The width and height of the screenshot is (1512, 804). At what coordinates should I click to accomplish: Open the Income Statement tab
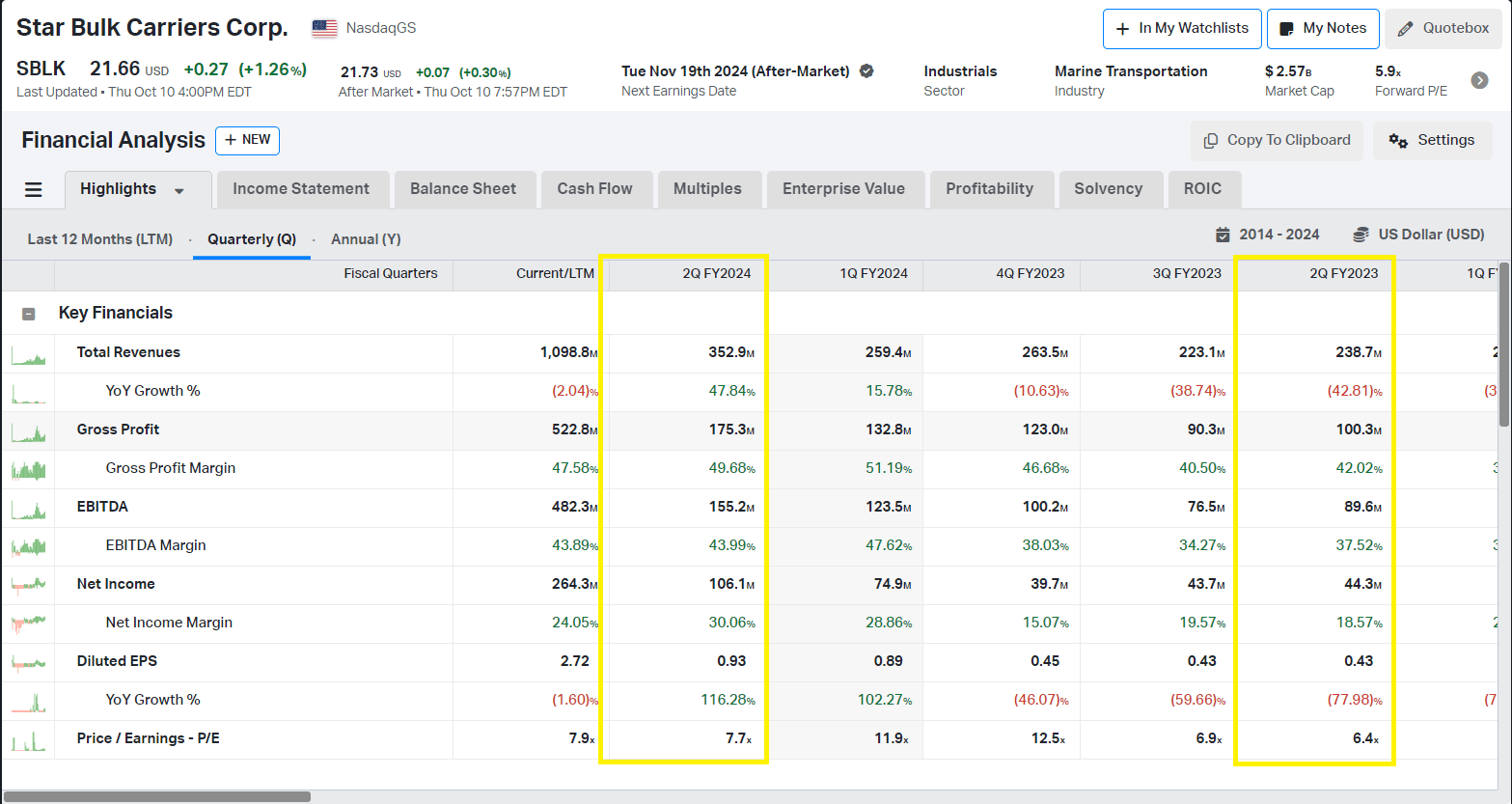(x=301, y=189)
